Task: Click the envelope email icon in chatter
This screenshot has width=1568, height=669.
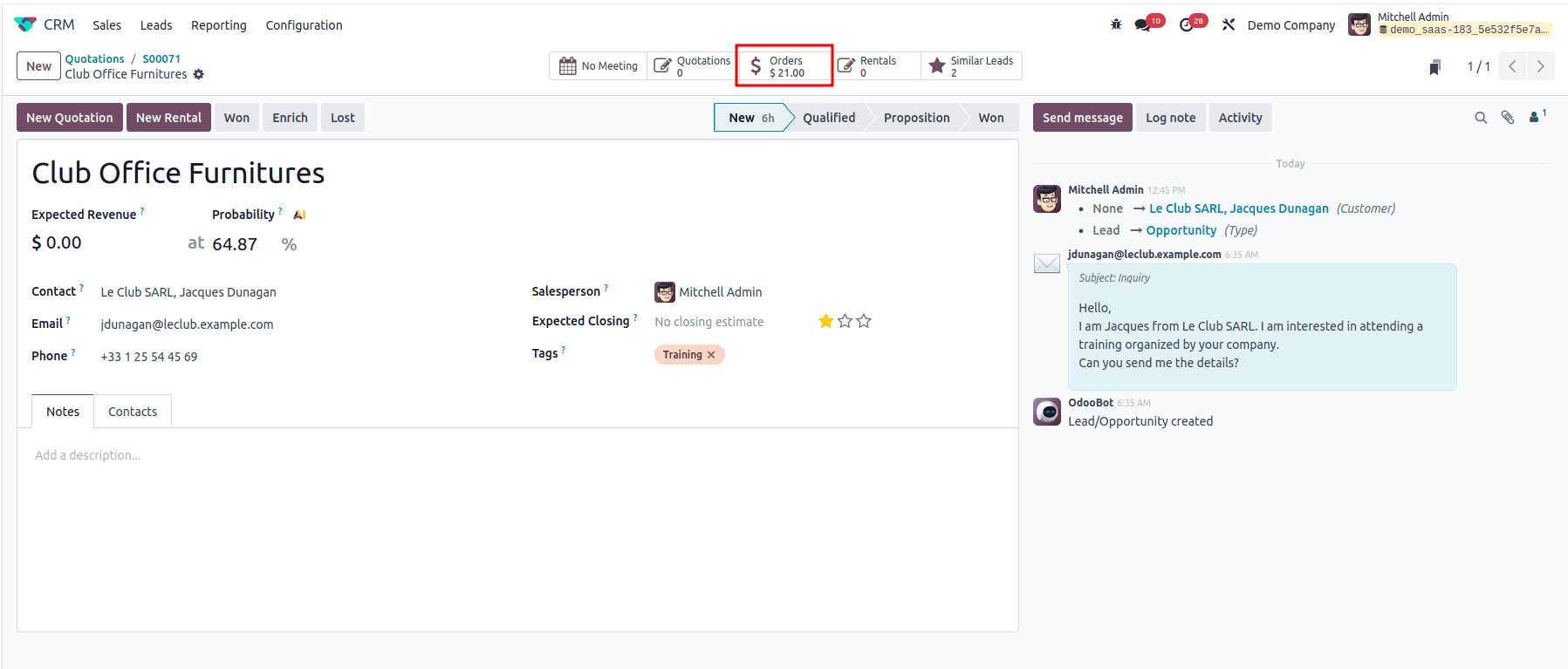Action: coord(1047,263)
